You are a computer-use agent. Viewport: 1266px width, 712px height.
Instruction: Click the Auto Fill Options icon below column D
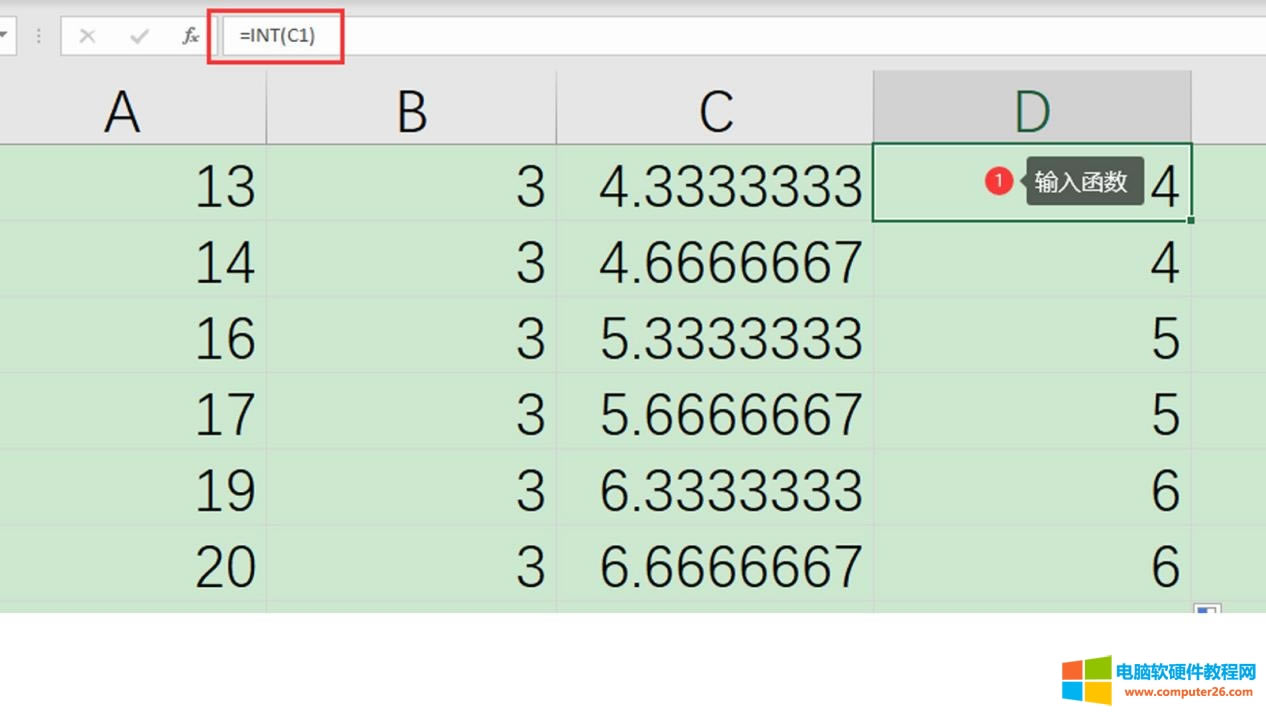[1207, 610]
